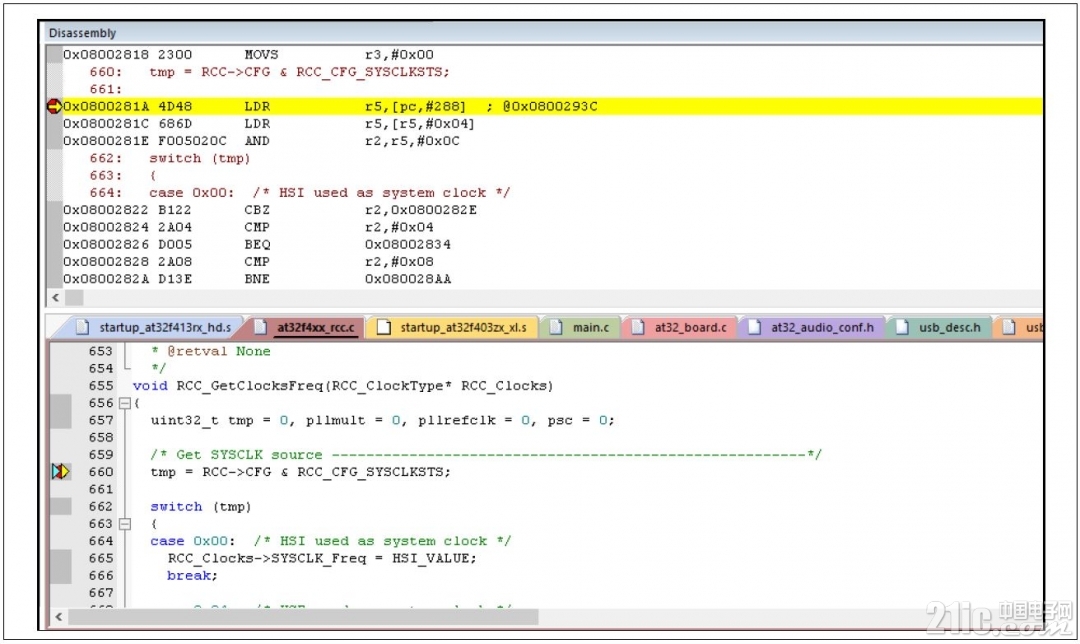Viewport: 1080px width, 644px height.
Task: Click the break statement on line 666
Action: pyautogui.click(x=192, y=576)
